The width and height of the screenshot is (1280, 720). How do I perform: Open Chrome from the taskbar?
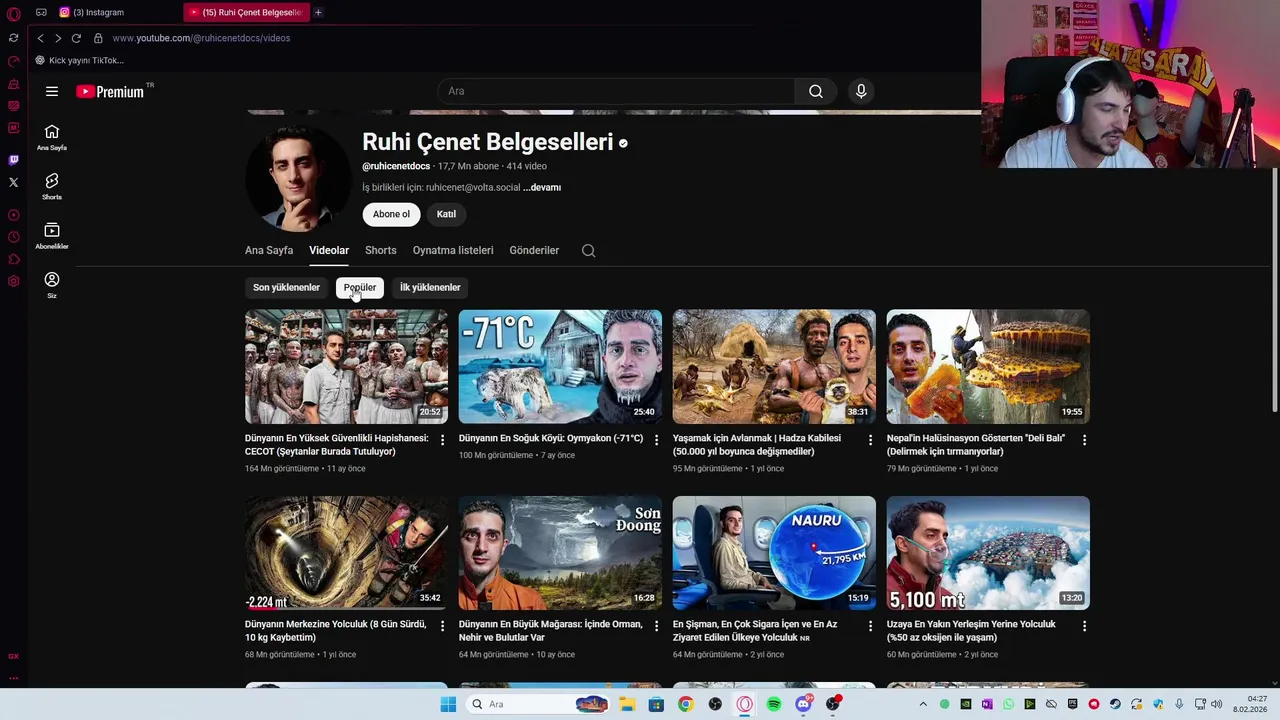(685, 704)
